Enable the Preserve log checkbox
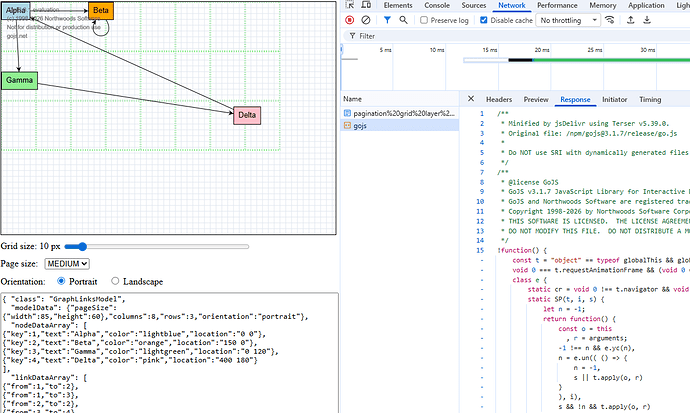This screenshot has width=690, height=413. (x=425, y=20)
